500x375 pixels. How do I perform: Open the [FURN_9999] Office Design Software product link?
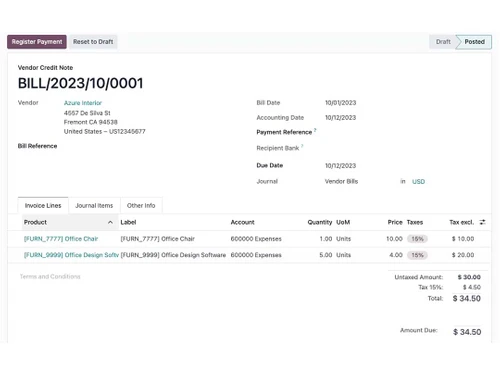[x=71, y=255]
